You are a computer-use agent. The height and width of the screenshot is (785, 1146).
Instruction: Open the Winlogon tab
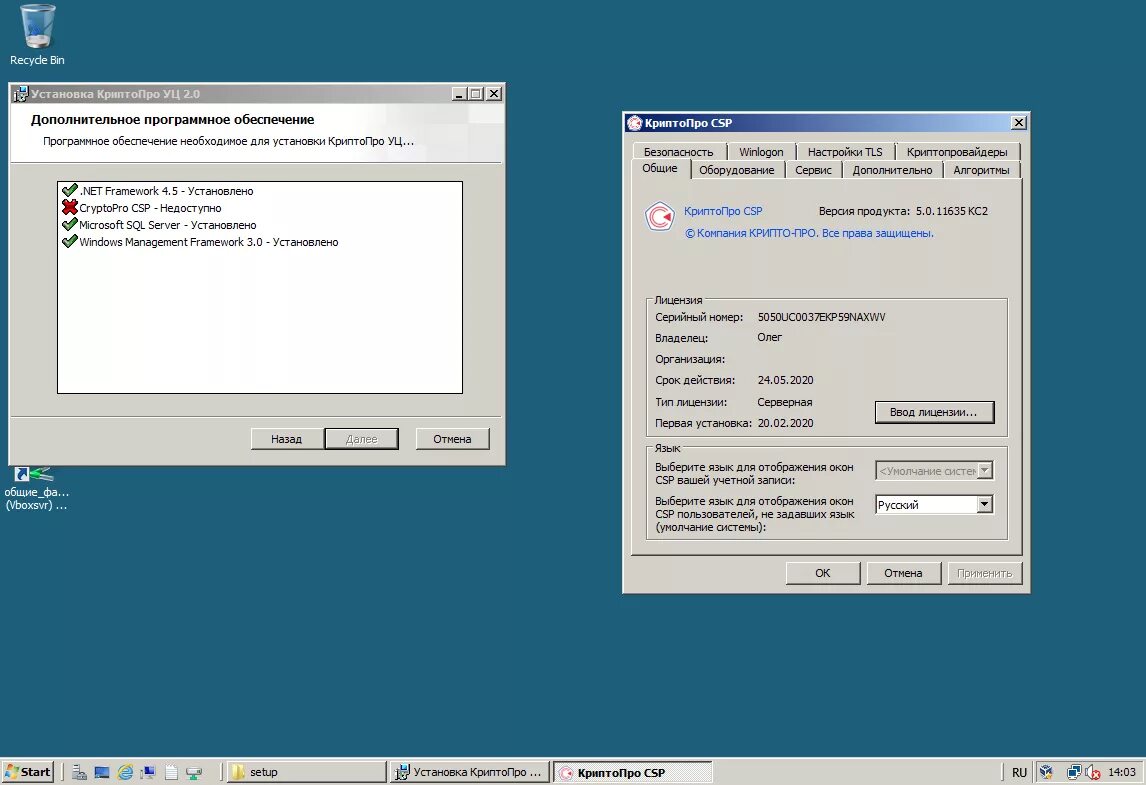[x=761, y=151]
